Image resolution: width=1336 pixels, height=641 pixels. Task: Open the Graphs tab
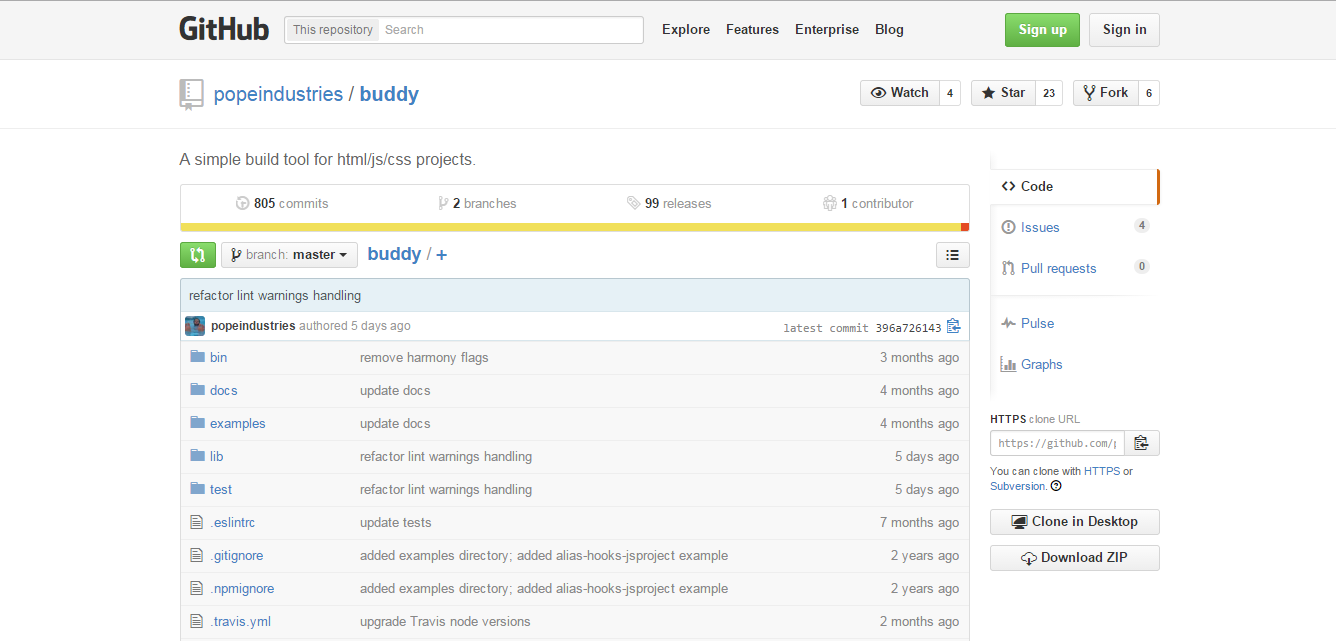pos(1075,364)
